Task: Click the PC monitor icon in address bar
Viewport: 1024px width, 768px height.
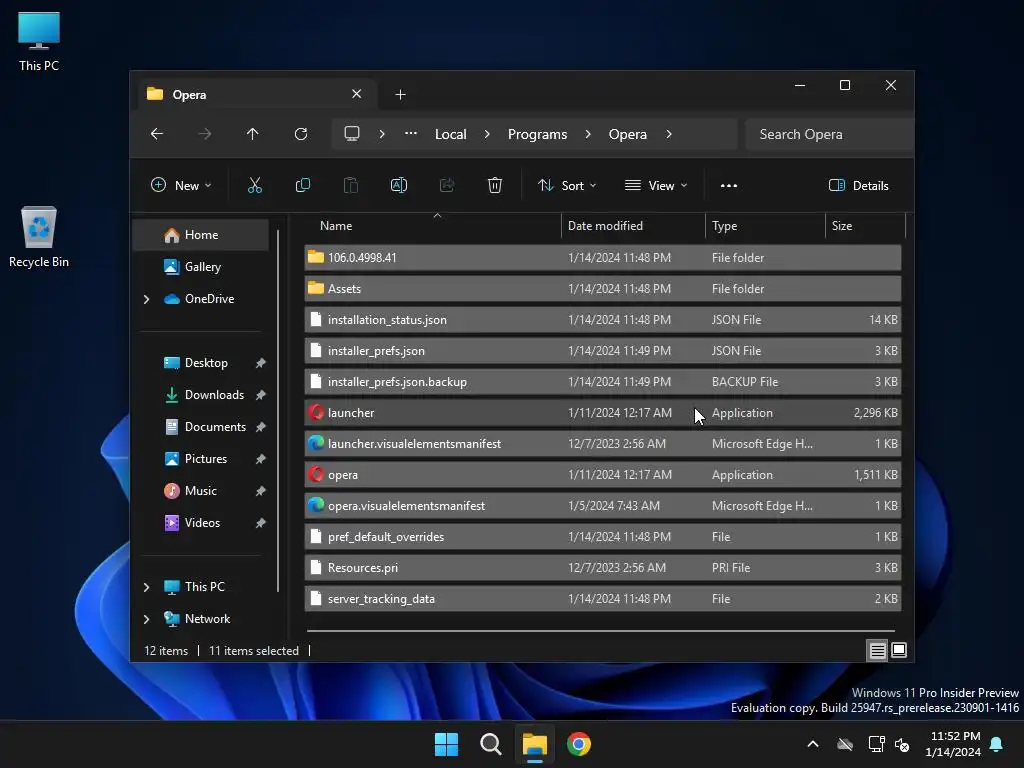Action: coord(352,134)
